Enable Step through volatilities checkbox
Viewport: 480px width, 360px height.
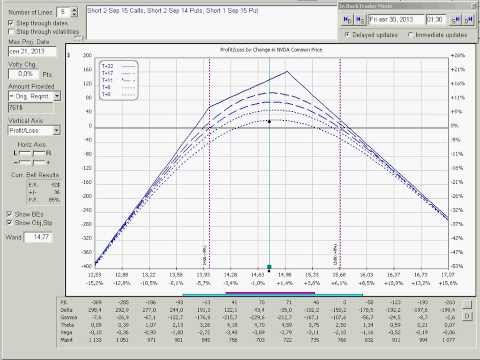pos(11,32)
